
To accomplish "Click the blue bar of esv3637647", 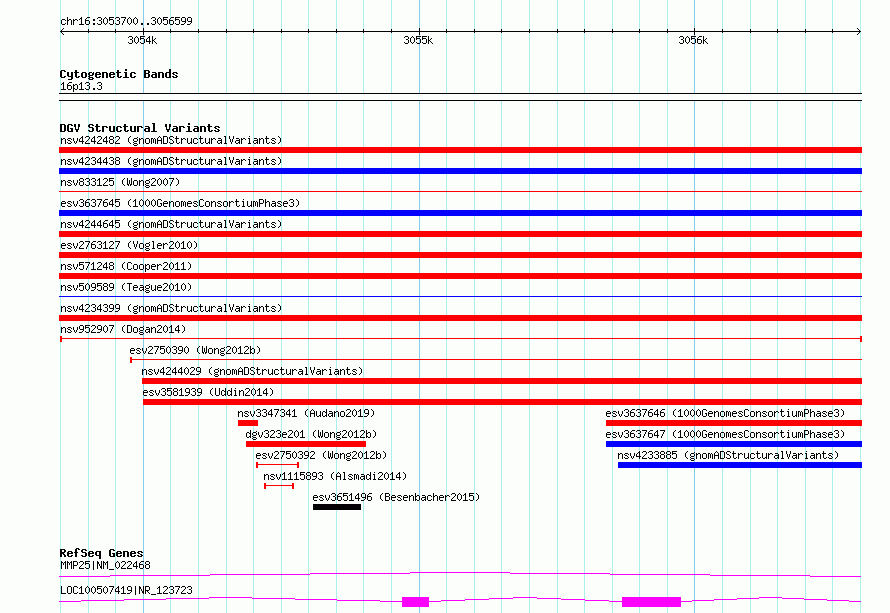I will [734, 444].
